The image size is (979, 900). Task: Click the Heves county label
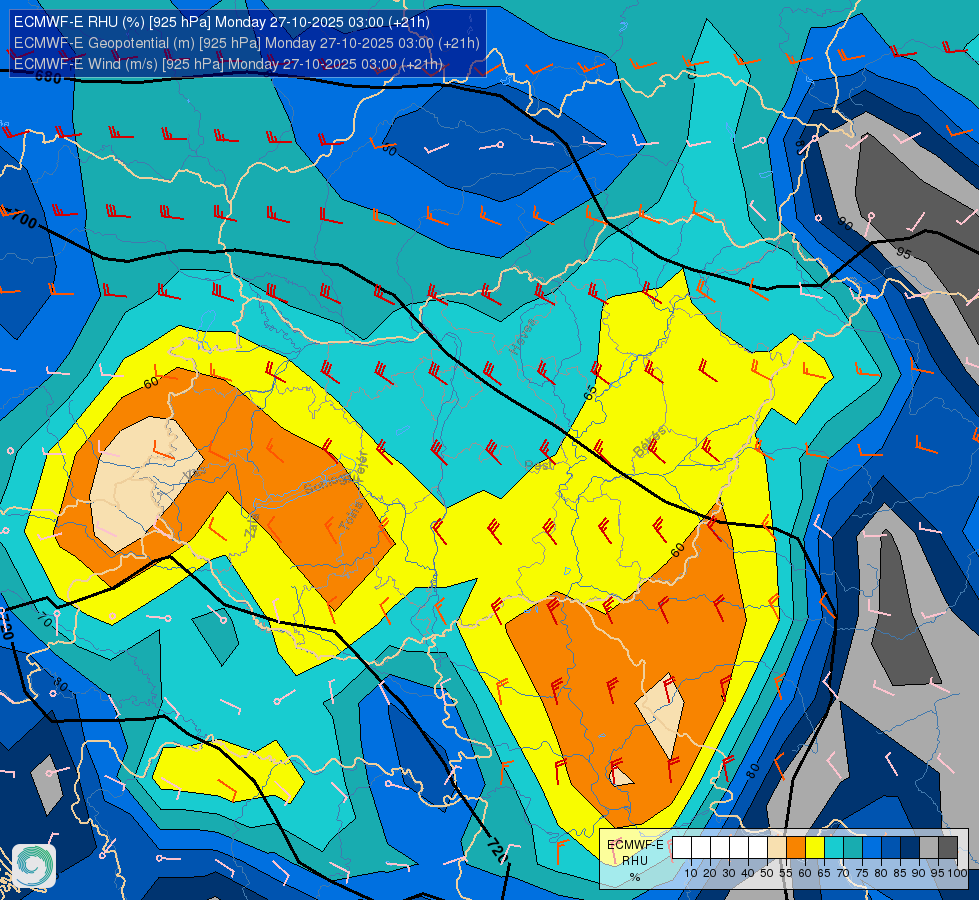tap(523, 335)
